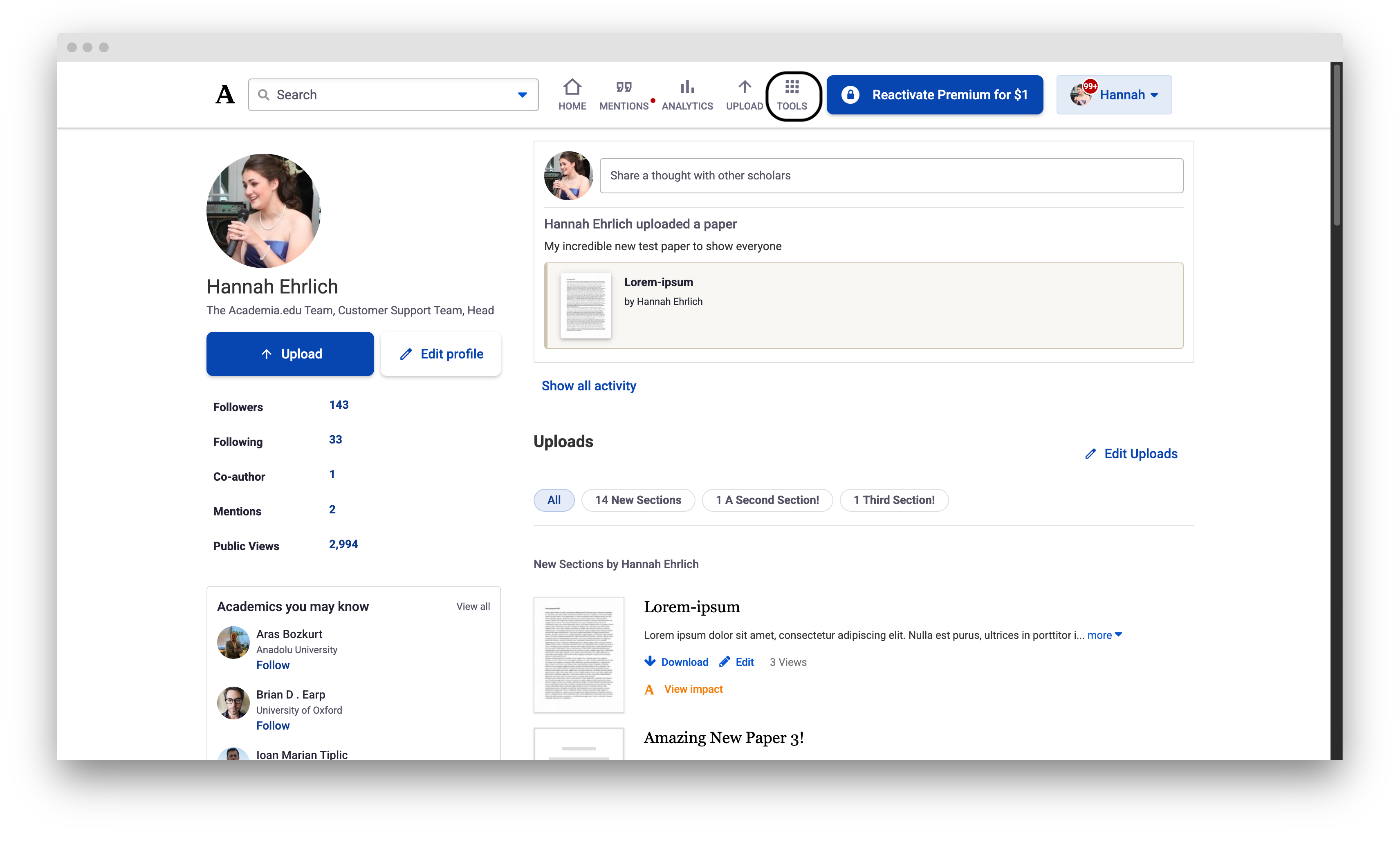Click 'Share a thought with other scholars' box
The image size is (1400, 842).
tap(891, 176)
